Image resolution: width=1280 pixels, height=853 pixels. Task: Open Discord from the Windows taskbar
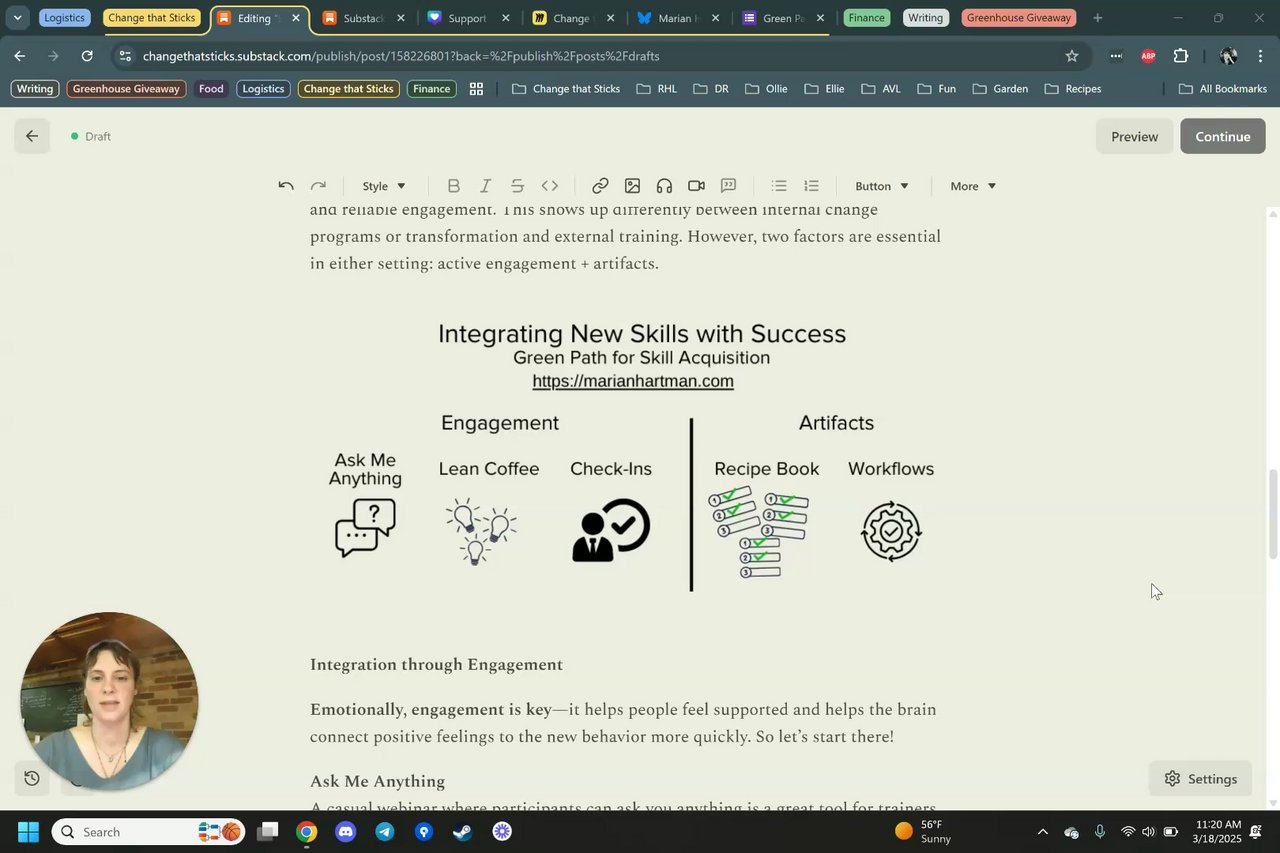[x=345, y=832]
